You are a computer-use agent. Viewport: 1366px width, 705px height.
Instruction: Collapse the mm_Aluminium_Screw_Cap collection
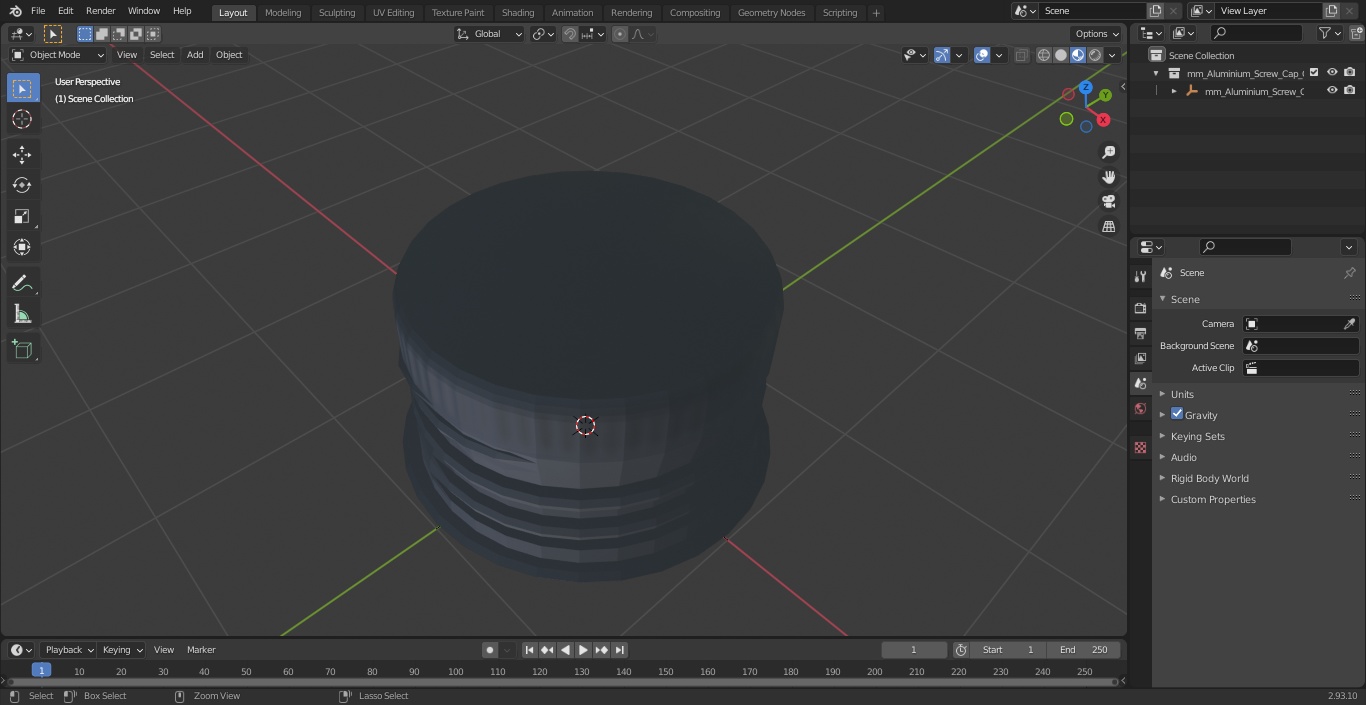click(1156, 73)
